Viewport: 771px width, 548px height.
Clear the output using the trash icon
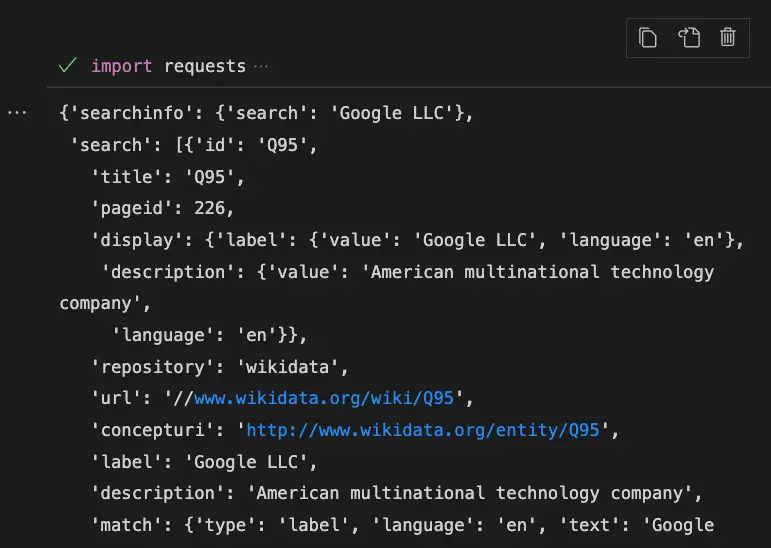[x=728, y=38]
